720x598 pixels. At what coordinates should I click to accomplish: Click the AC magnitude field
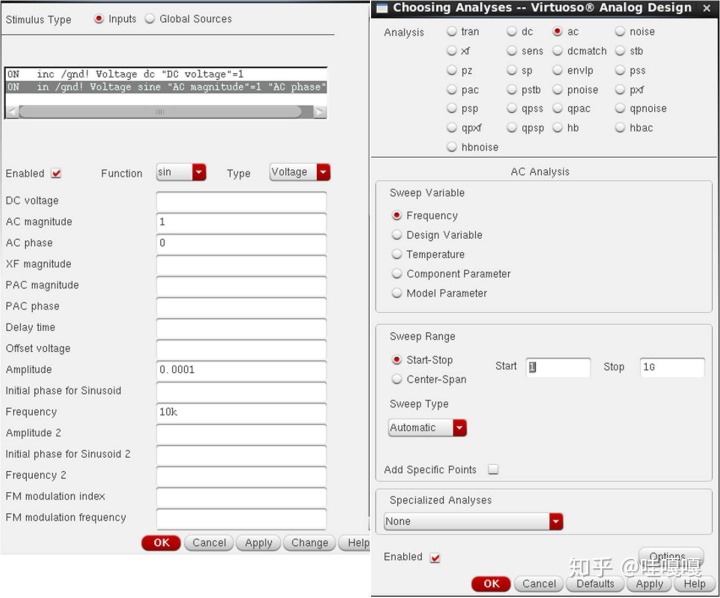[241, 222]
